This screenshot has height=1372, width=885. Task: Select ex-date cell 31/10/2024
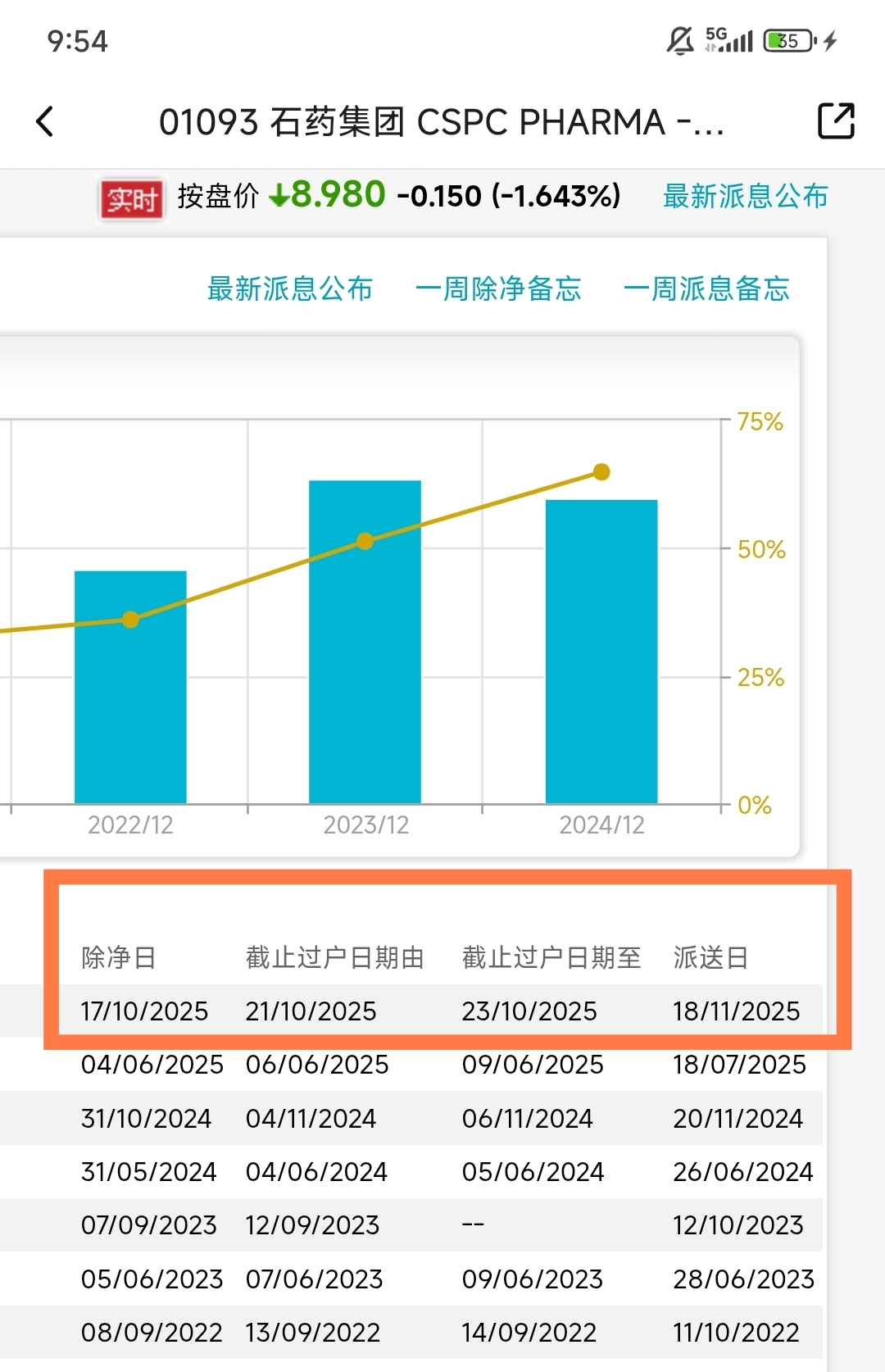[x=146, y=1119]
